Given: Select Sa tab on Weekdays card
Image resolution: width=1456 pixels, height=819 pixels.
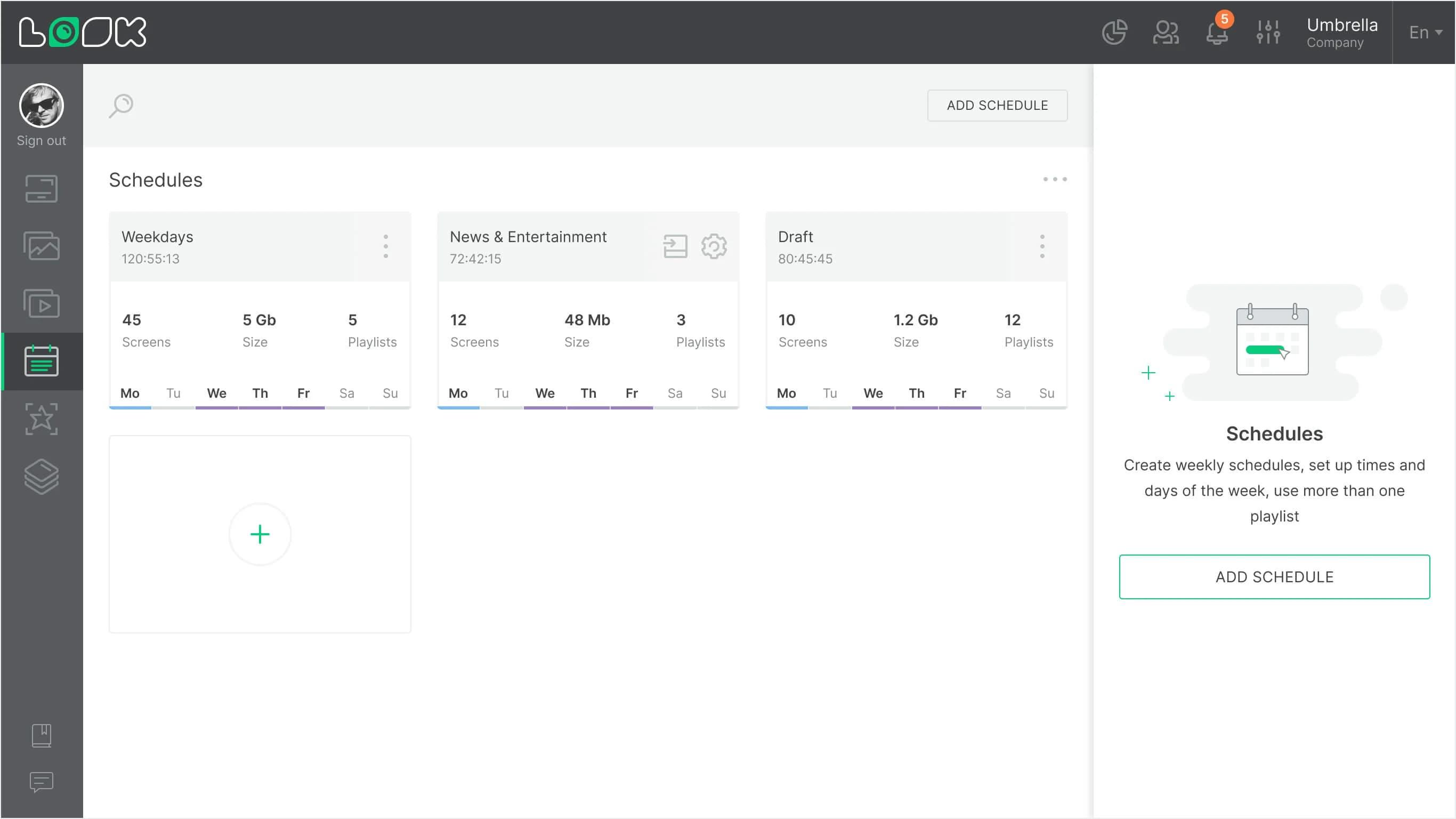Looking at the screenshot, I should click(347, 394).
